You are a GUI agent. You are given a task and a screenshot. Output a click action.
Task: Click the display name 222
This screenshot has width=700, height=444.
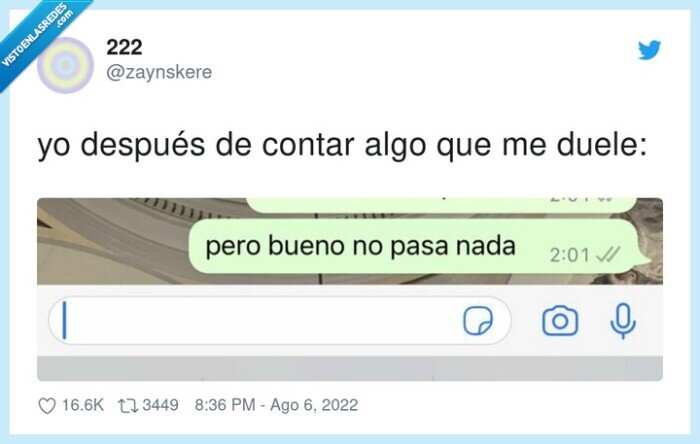point(124,47)
